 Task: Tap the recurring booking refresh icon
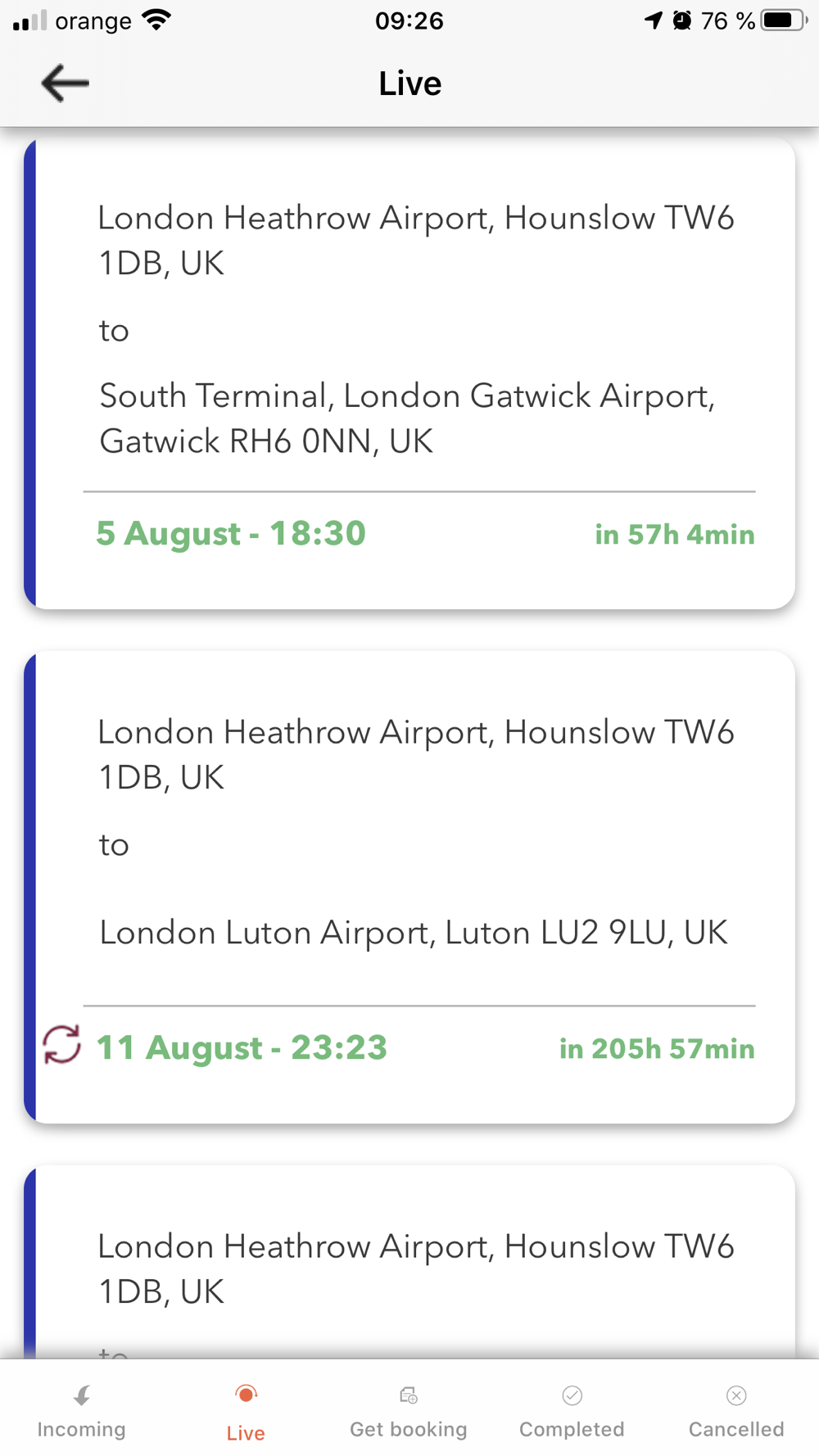[x=61, y=1045]
